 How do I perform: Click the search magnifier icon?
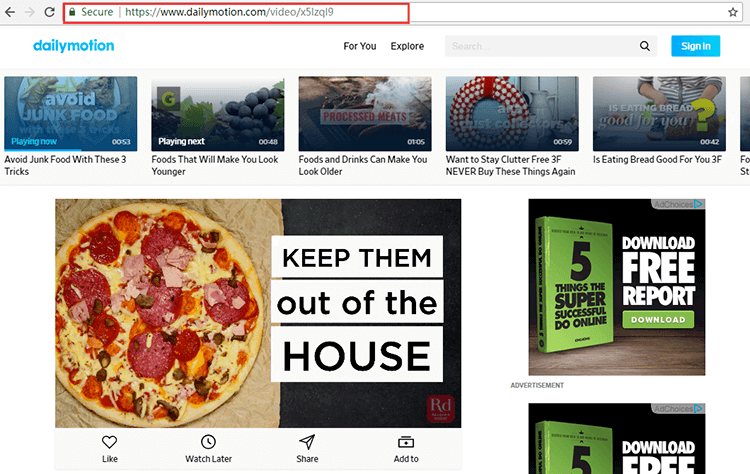point(645,46)
